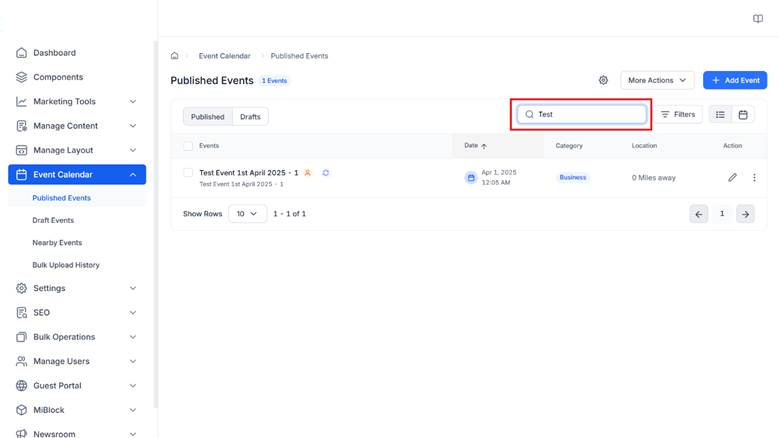This screenshot has width=779, height=438.
Task: Switch to the Published tab
Action: (x=208, y=117)
